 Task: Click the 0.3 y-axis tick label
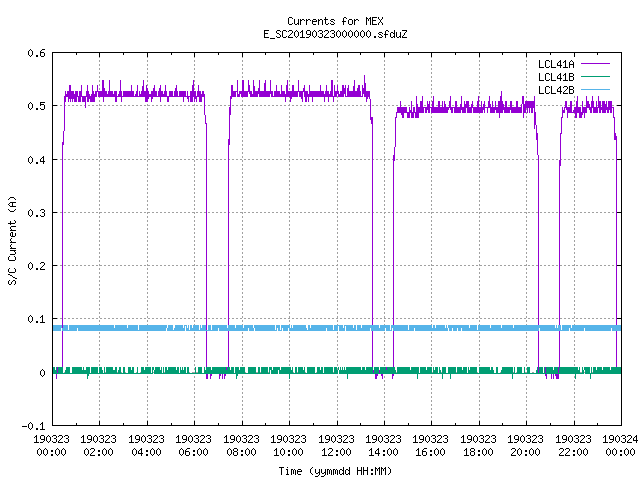click(x=36, y=213)
